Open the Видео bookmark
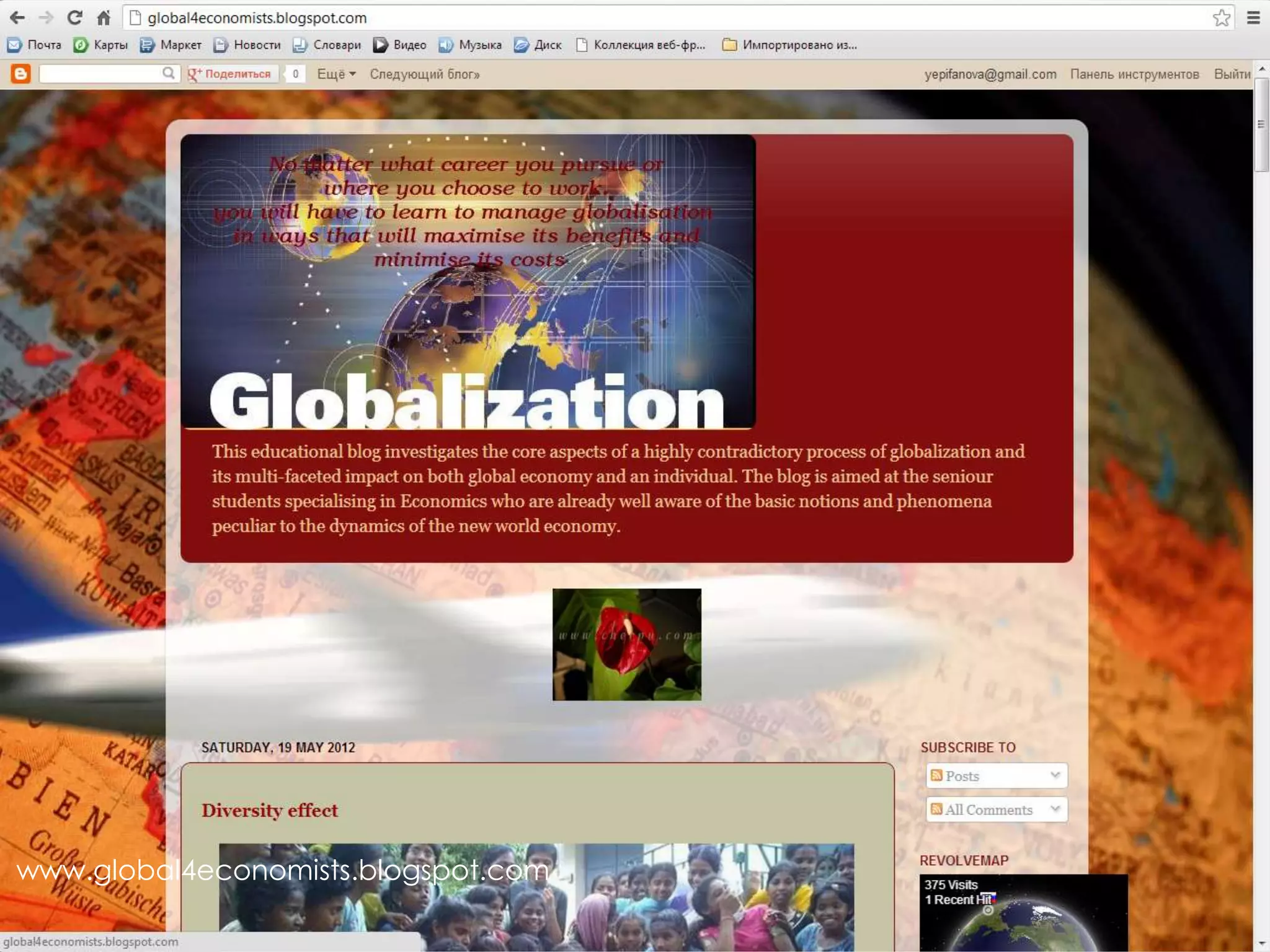The image size is (1270, 952). 399,45
